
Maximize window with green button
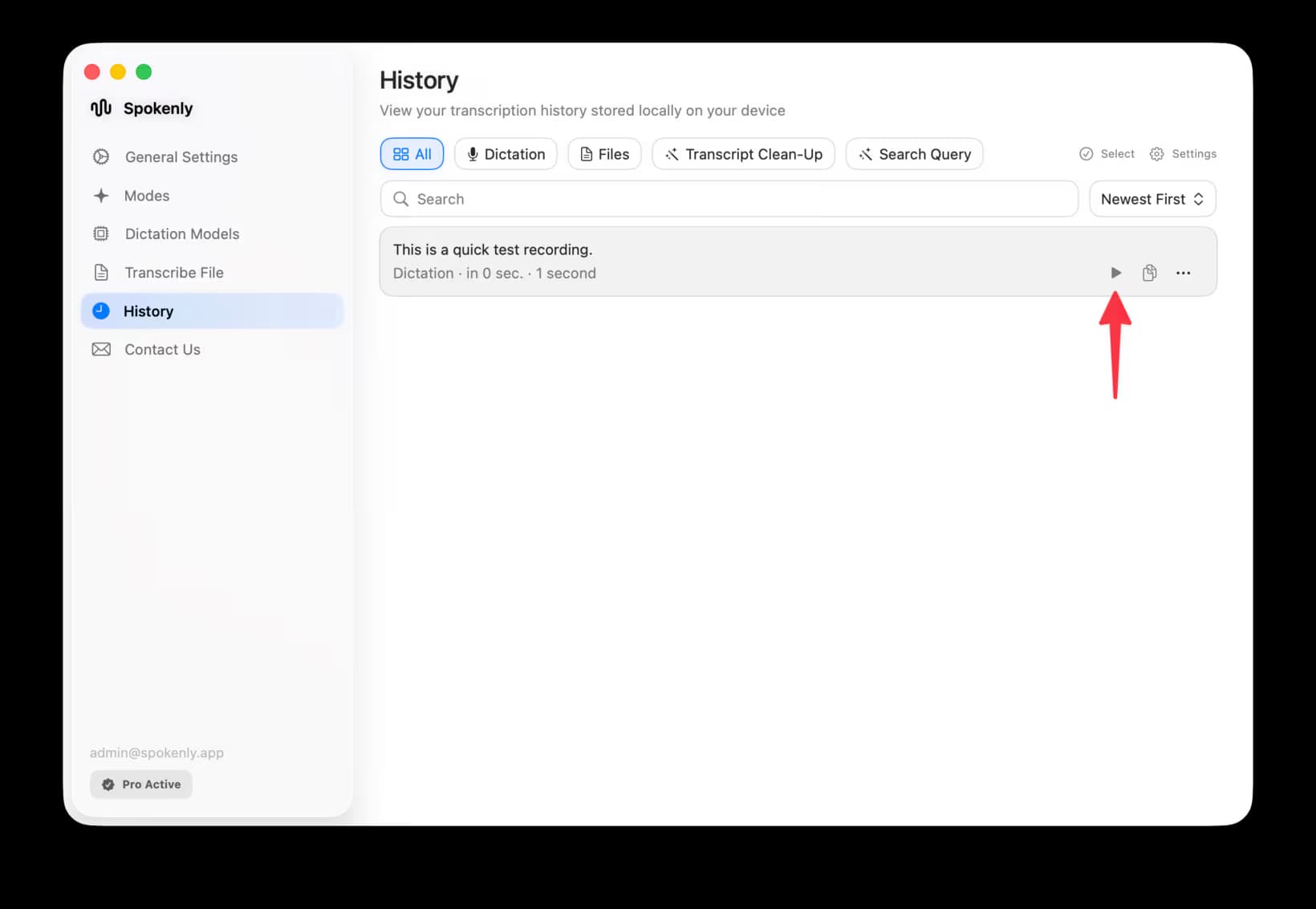(x=144, y=72)
